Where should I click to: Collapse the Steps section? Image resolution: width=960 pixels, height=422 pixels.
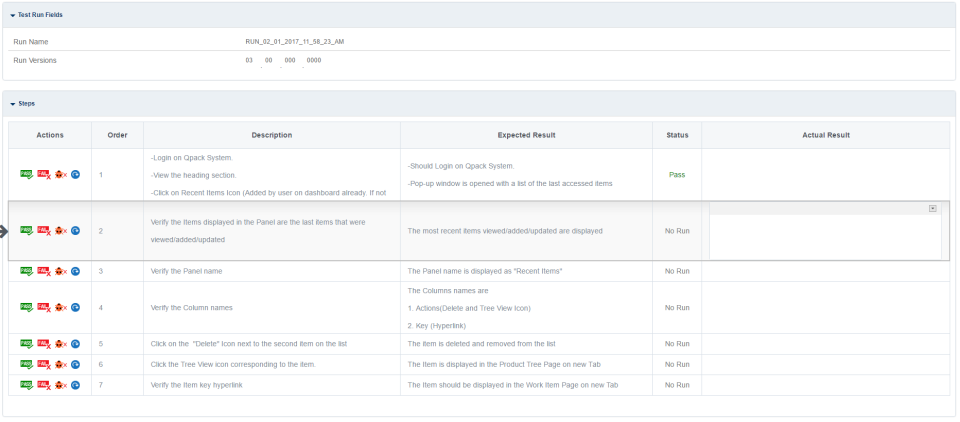(x=13, y=104)
